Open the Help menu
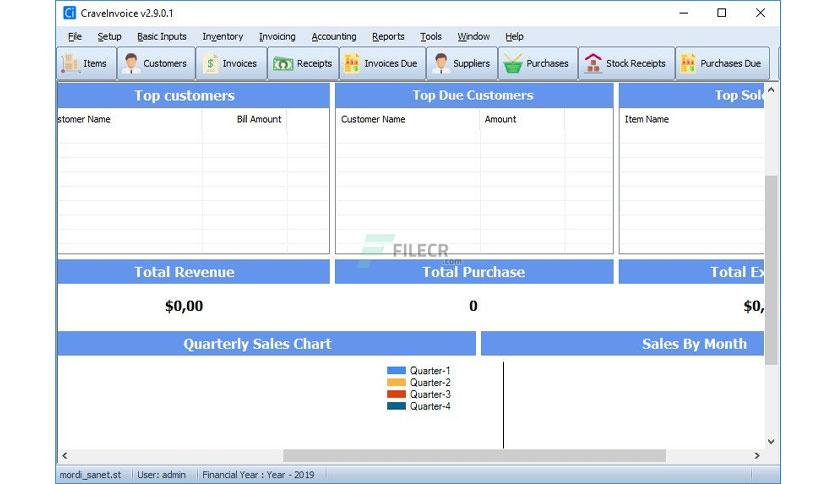This screenshot has height=484, width=836. click(515, 36)
